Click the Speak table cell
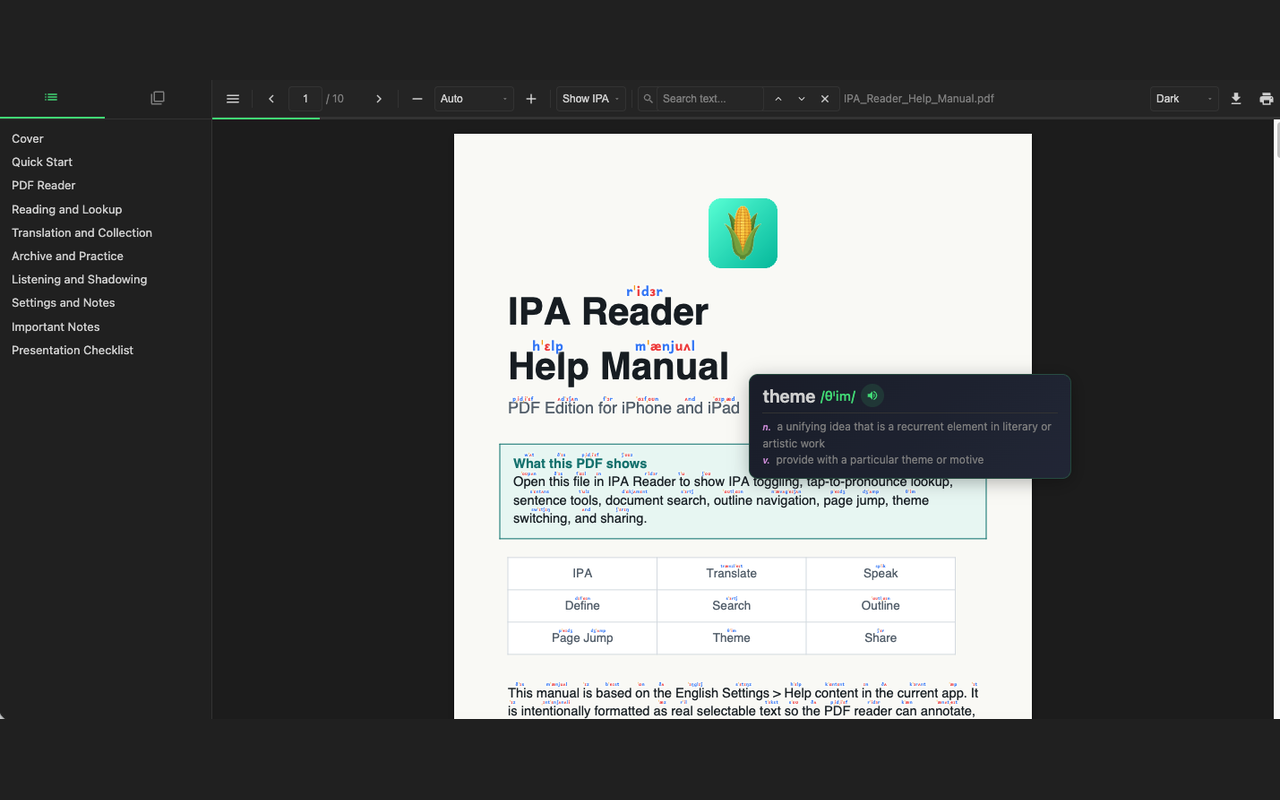The height and width of the screenshot is (800, 1280). pyautogui.click(x=880, y=573)
